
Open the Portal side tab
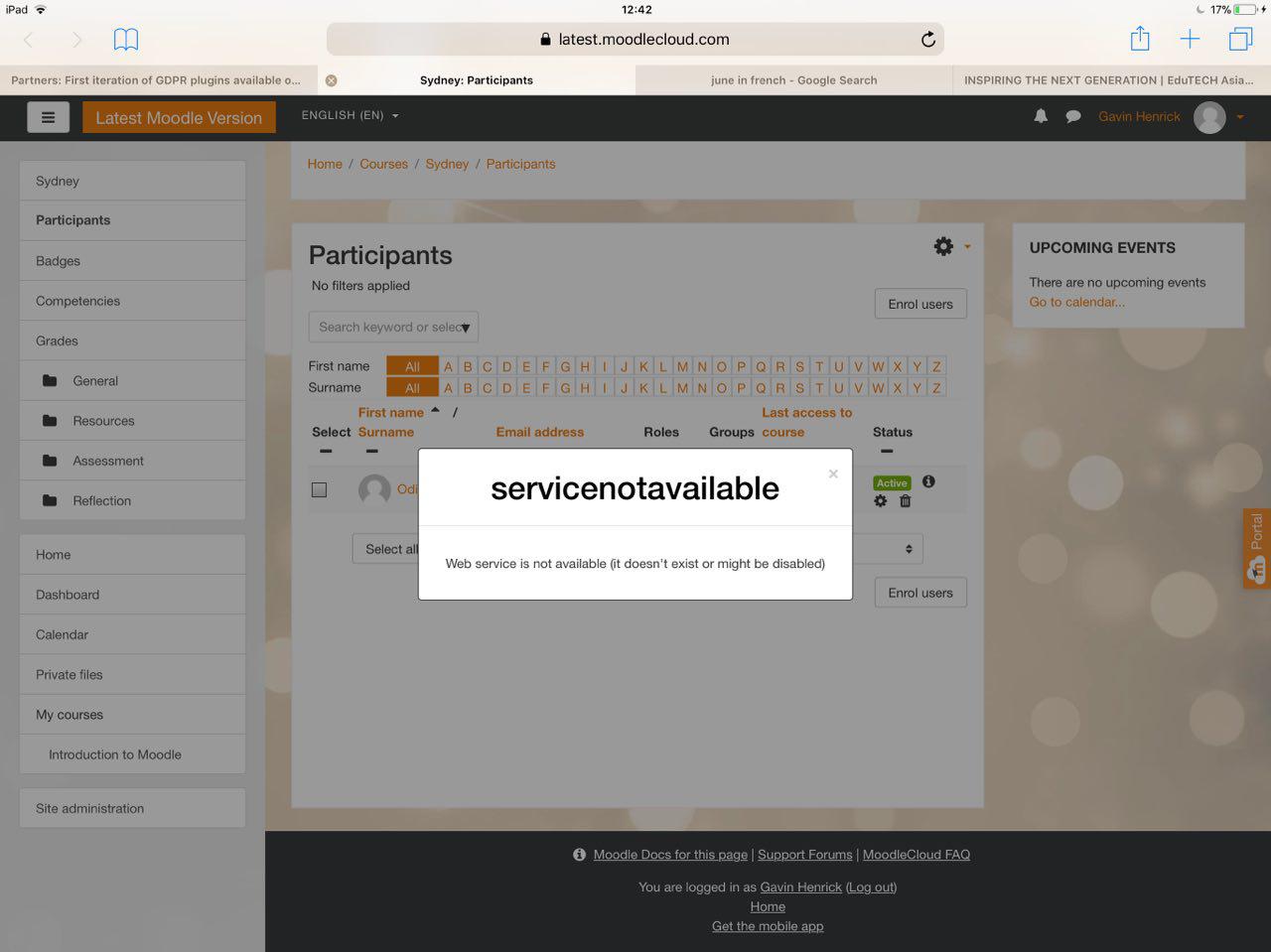1256,548
